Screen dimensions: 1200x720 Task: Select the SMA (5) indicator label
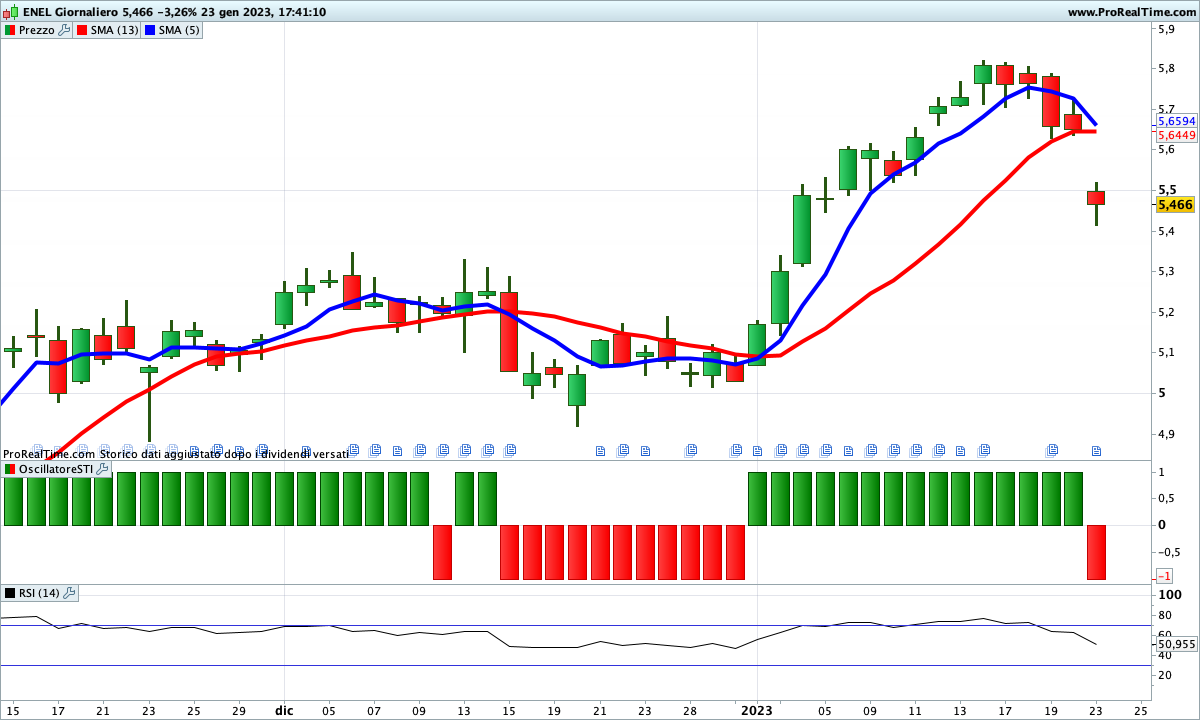click(x=179, y=30)
